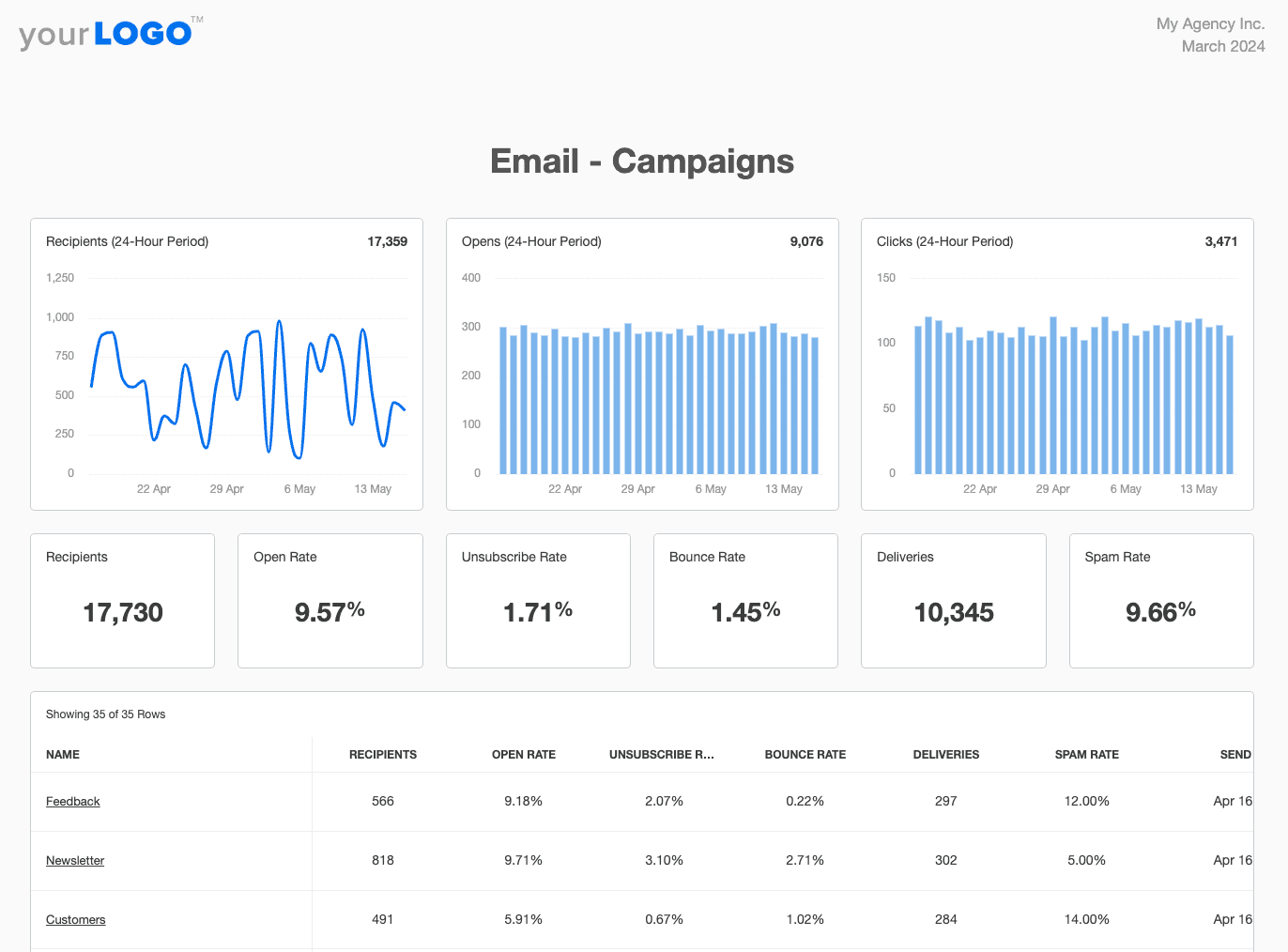The image size is (1288, 952).
Task: Click the Name column header
Action: [x=63, y=754]
